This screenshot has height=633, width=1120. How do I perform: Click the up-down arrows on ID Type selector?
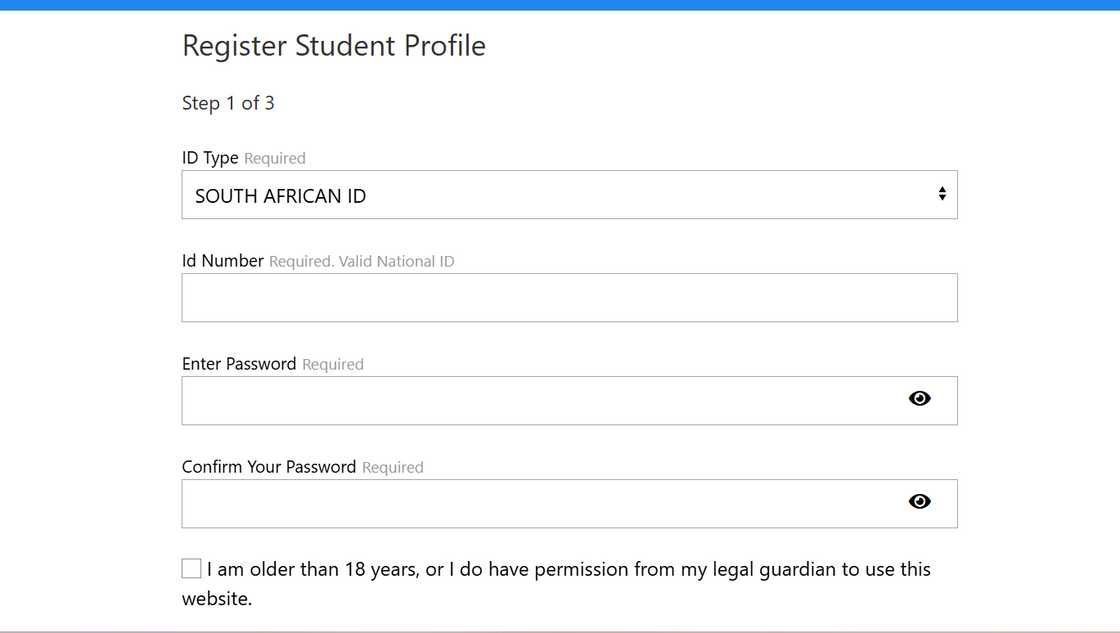pos(941,194)
